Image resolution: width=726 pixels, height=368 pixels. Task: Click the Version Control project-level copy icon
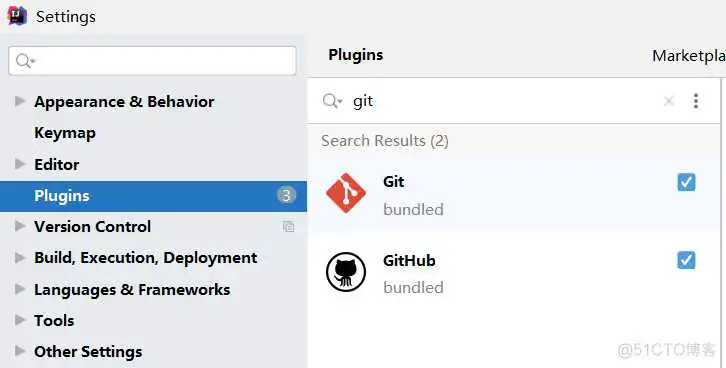point(288,226)
